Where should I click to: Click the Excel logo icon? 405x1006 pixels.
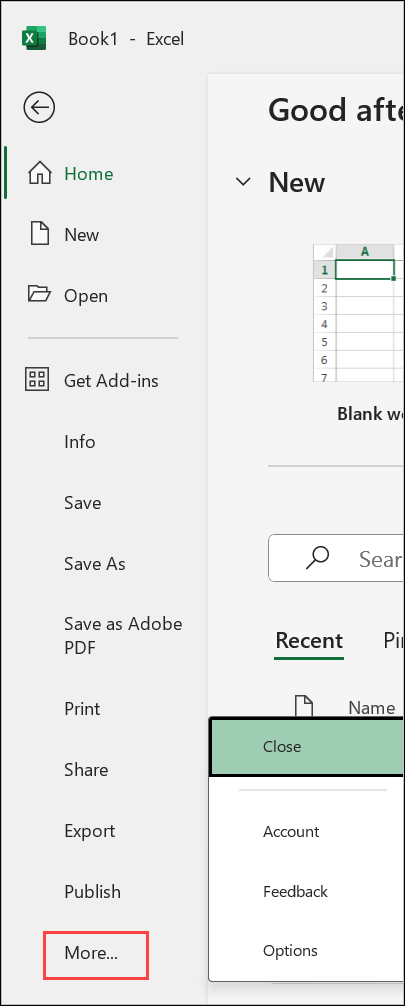[34, 38]
